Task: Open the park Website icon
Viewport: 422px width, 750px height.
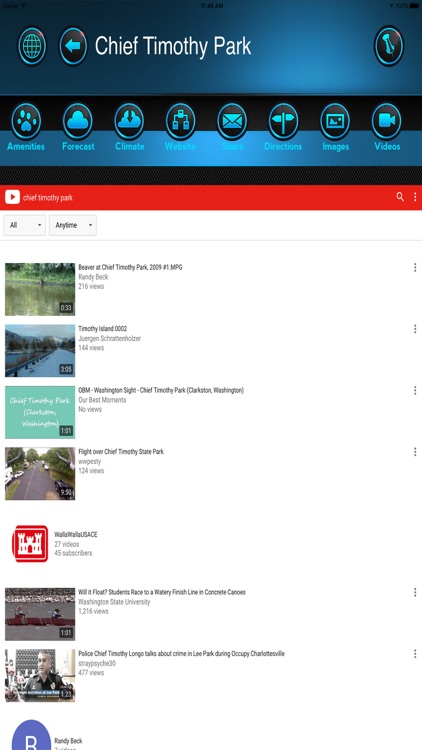Action: coord(180,121)
